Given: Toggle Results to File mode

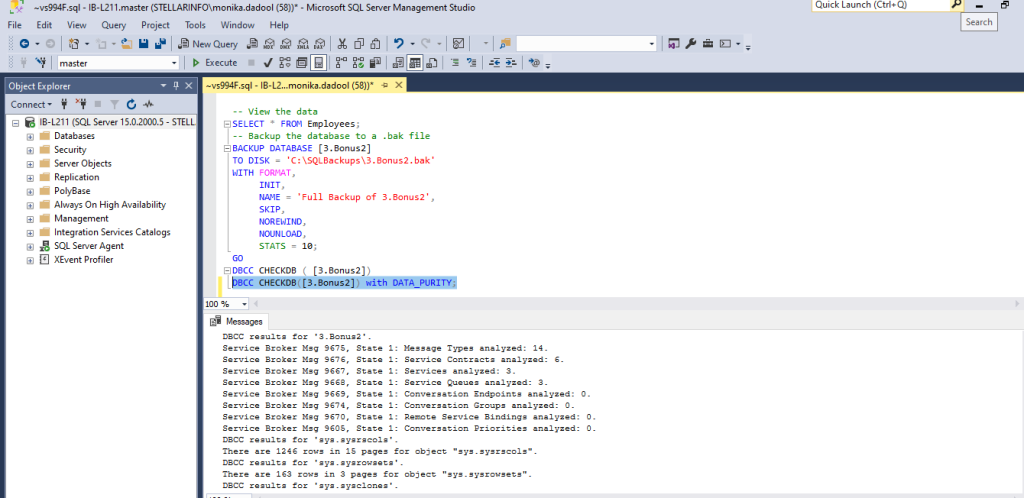Looking at the screenshot, I should click(432, 63).
